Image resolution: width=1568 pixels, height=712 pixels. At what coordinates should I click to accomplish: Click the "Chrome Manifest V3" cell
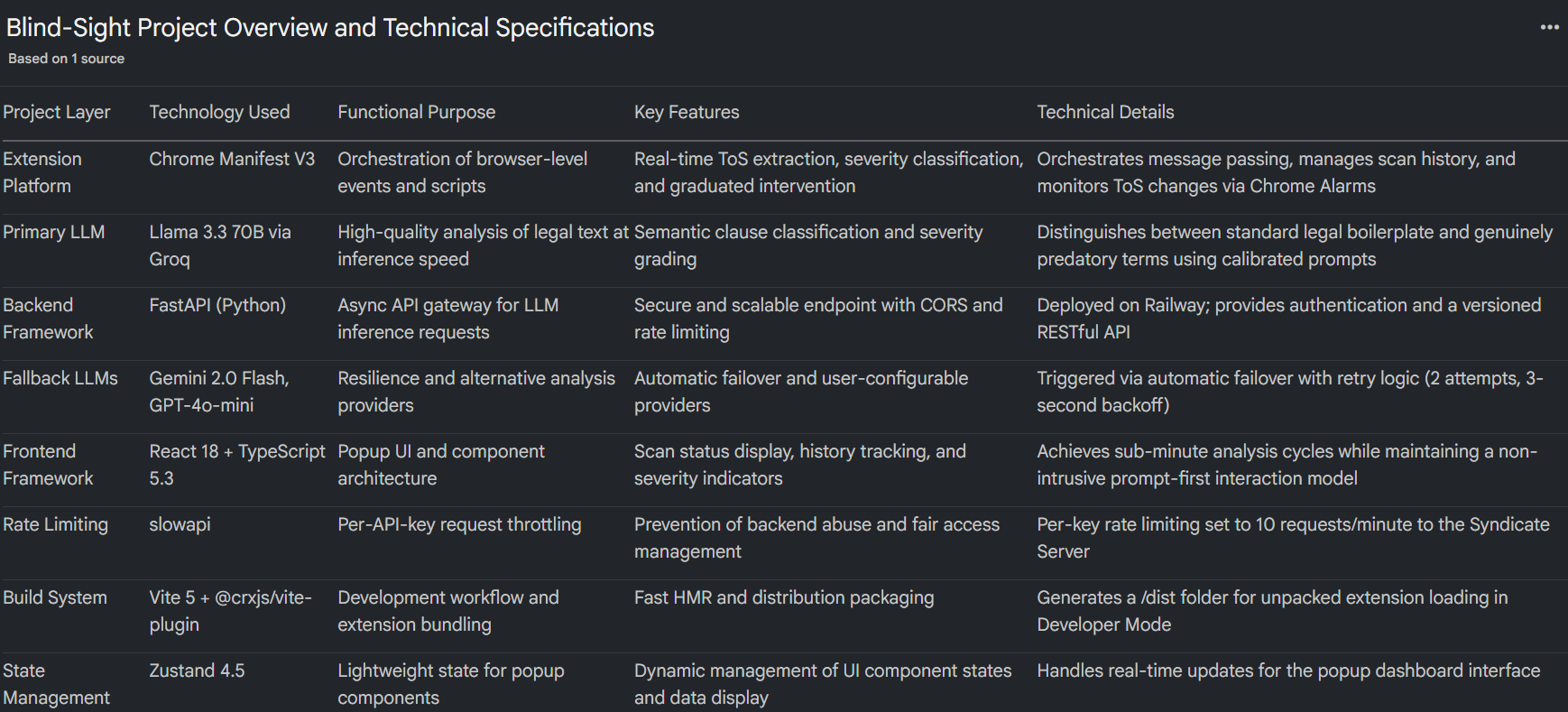click(232, 159)
